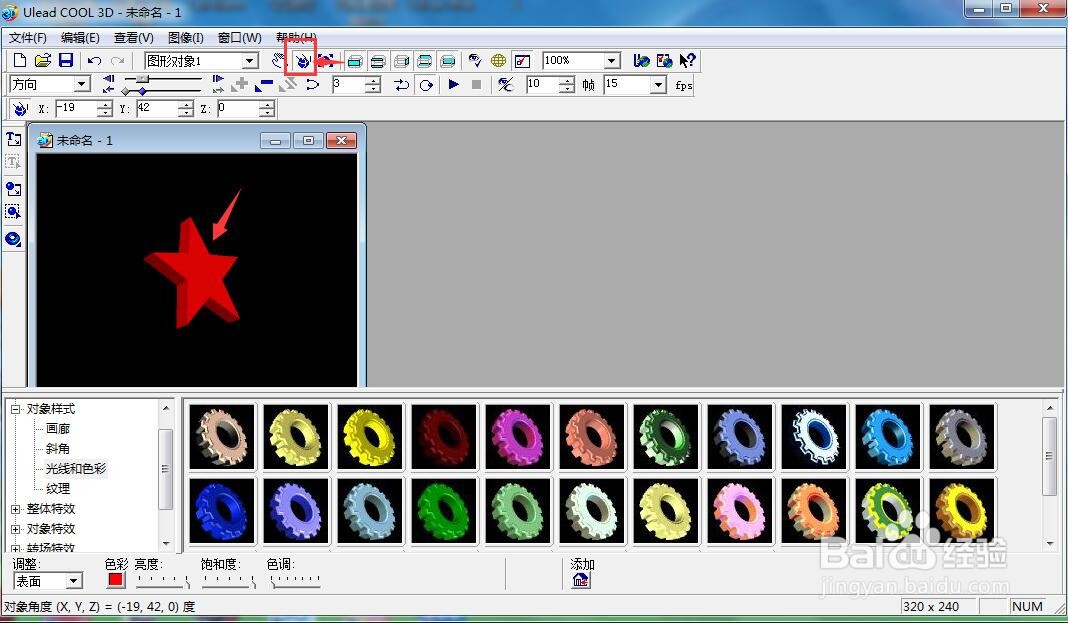Viewport: 1068px width, 623px height.
Task: Open a file with the folder icon
Action: tap(43, 61)
